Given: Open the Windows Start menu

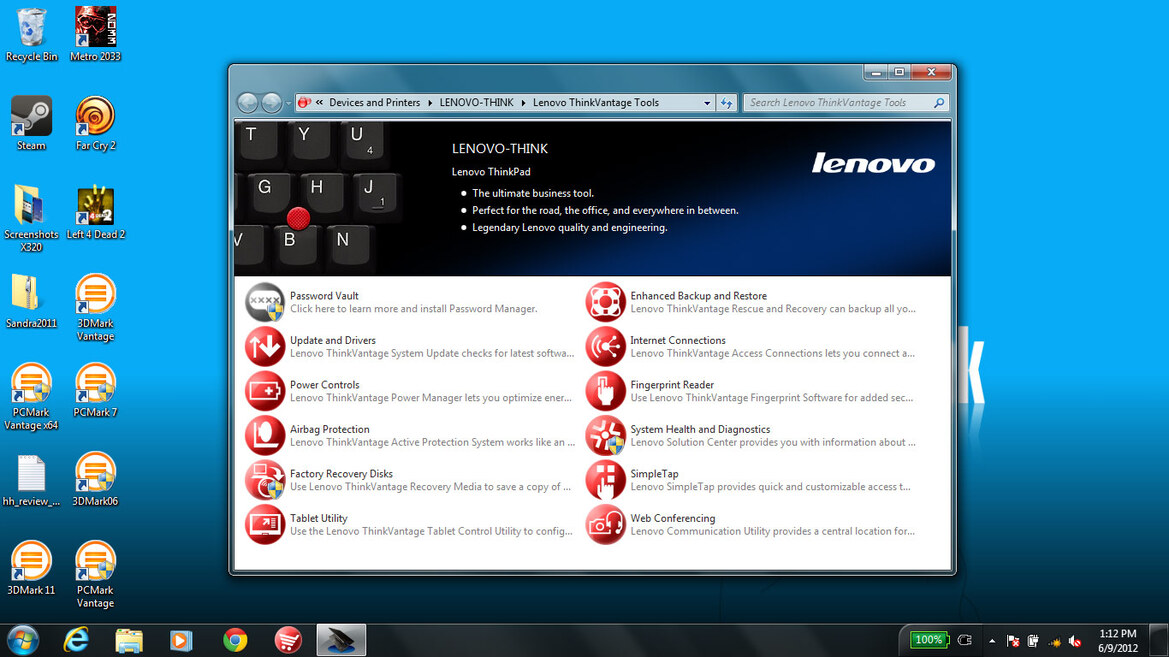Looking at the screenshot, I should [x=23, y=641].
